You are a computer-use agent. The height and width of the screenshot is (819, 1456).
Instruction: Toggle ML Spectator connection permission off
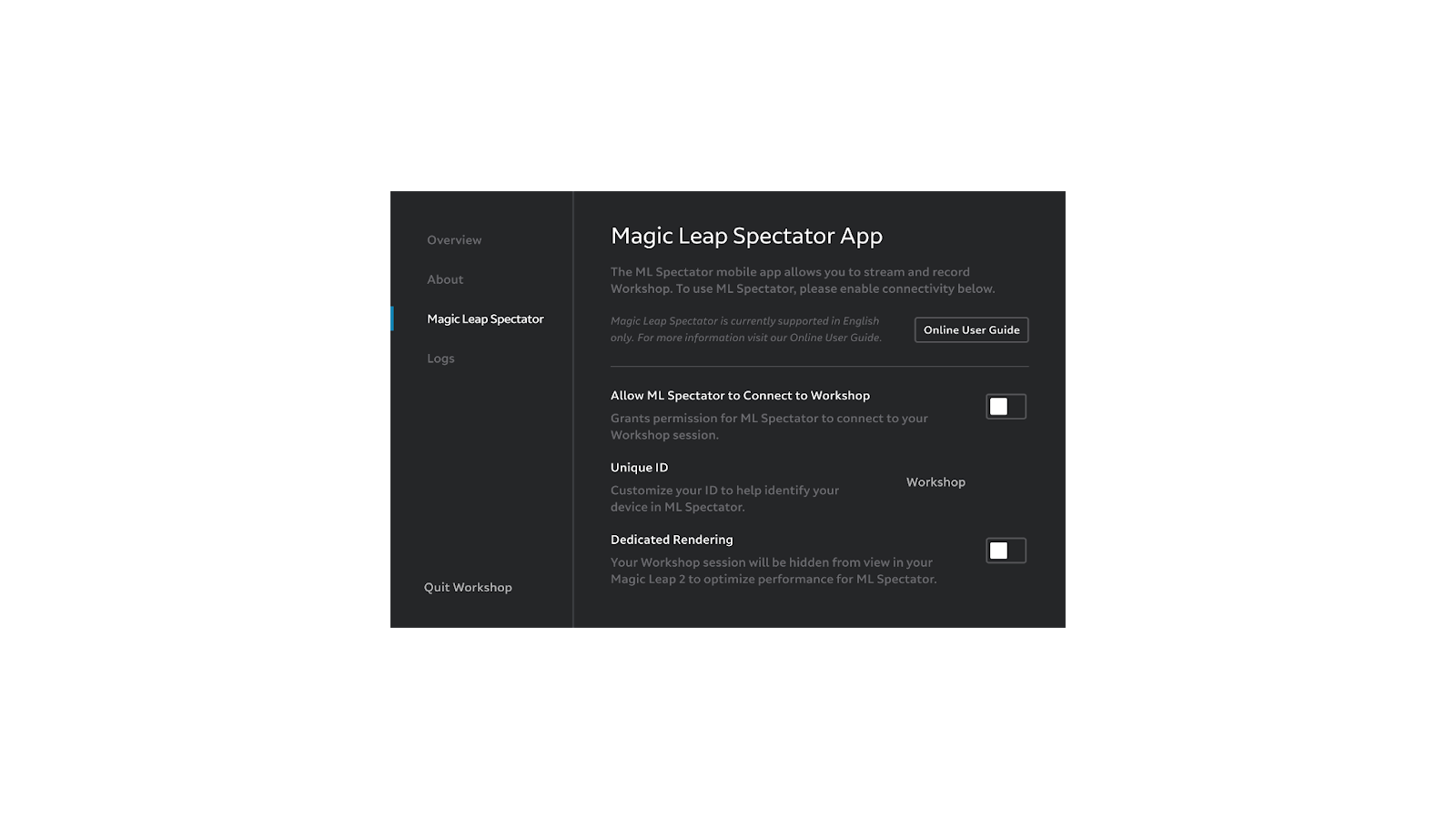pyautogui.click(x=1005, y=406)
